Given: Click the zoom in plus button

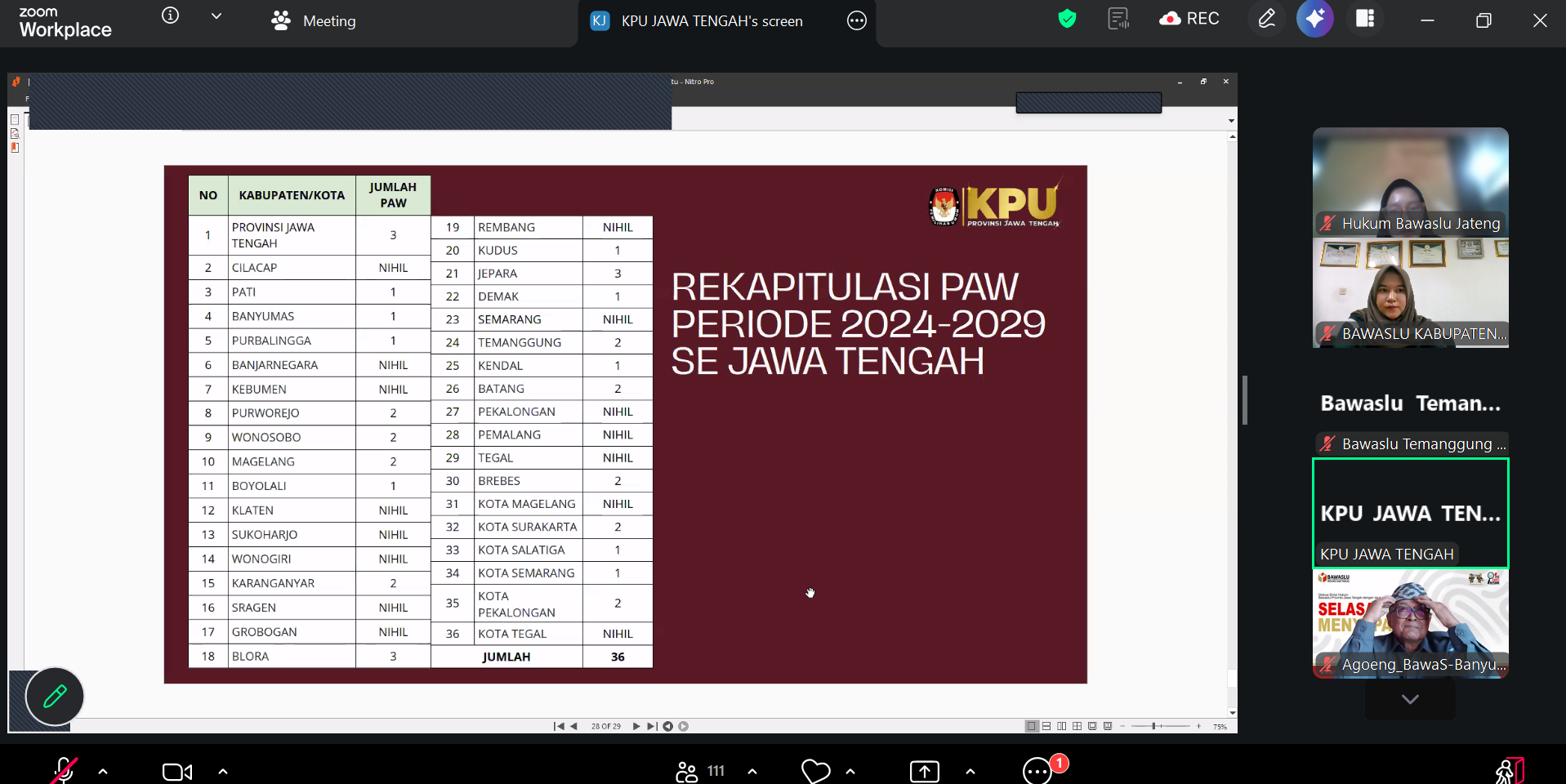Looking at the screenshot, I should (1198, 726).
